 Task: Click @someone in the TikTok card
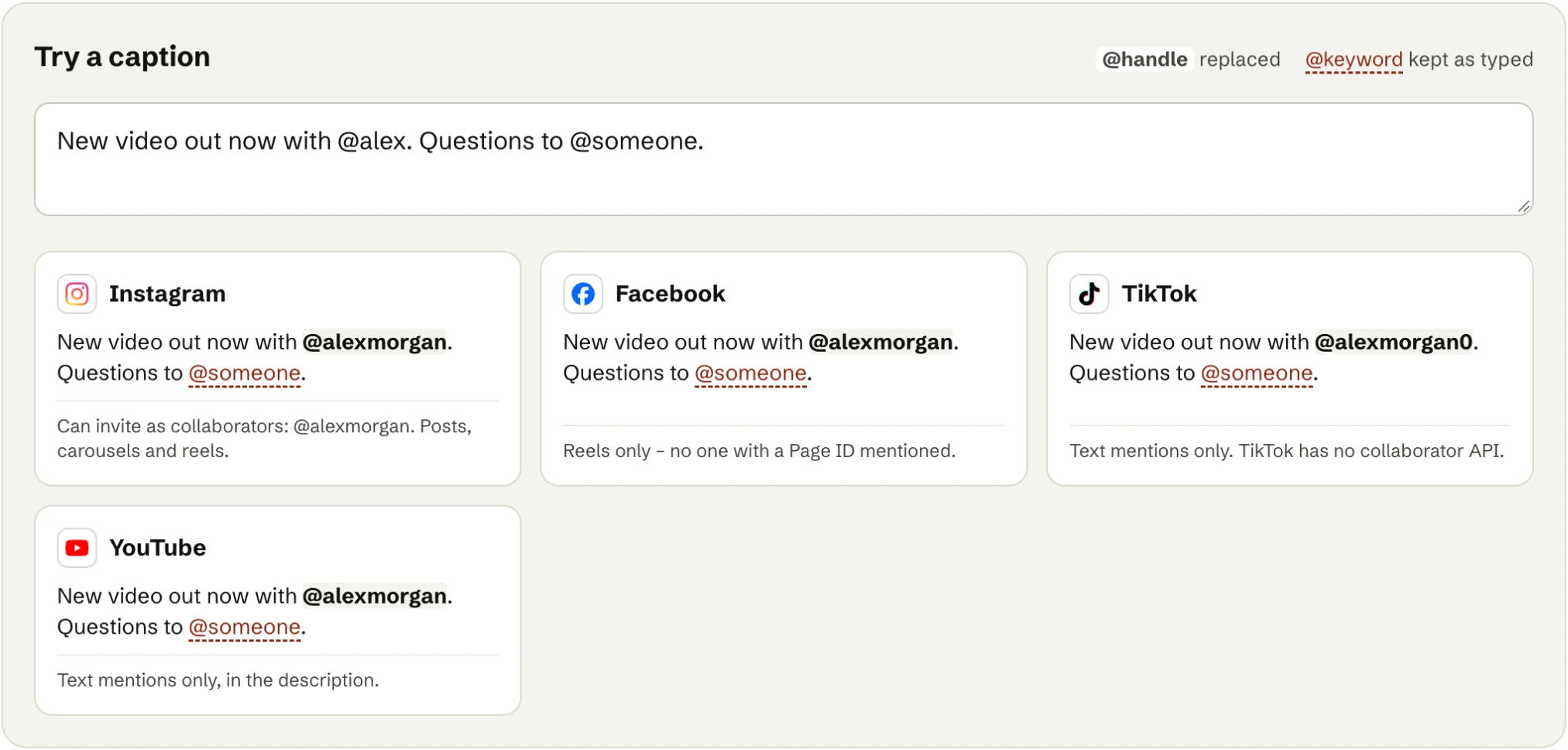(x=1257, y=373)
